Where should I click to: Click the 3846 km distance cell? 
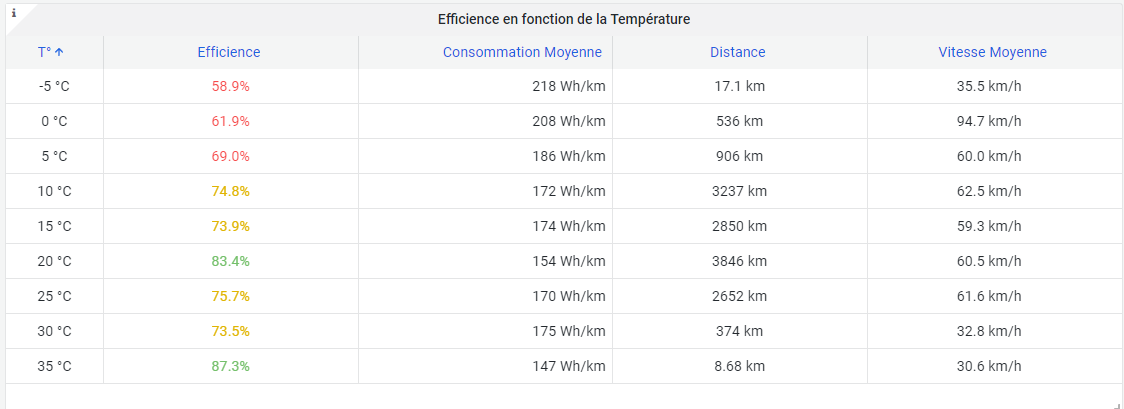739,261
